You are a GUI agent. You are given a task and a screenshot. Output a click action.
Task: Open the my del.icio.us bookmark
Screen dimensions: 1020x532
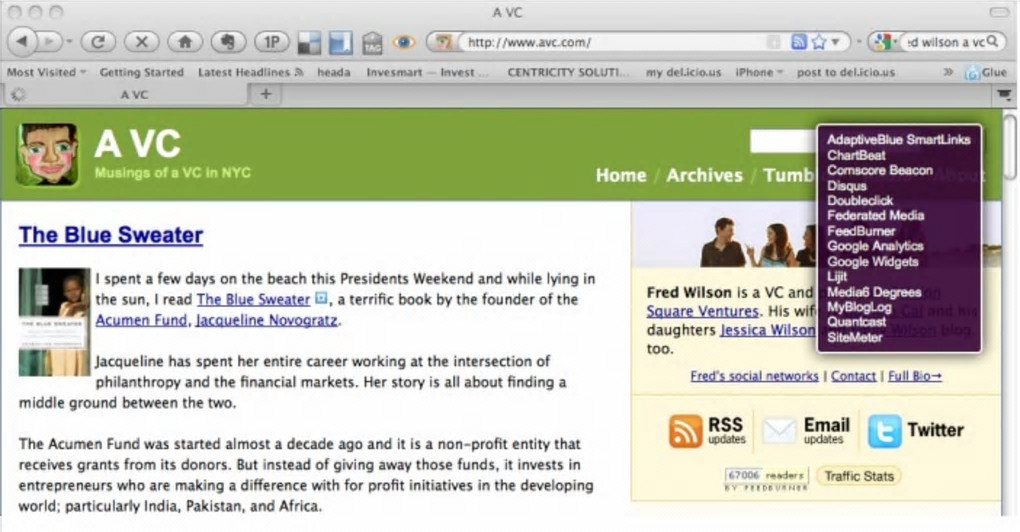[x=683, y=72]
